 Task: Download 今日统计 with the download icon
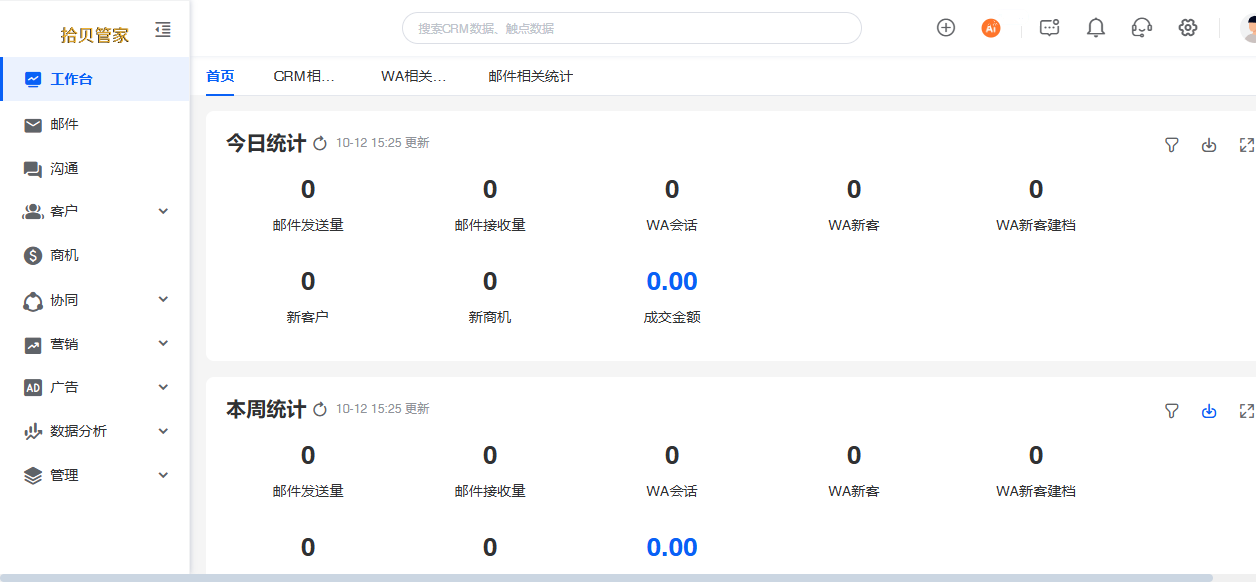click(x=1209, y=145)
